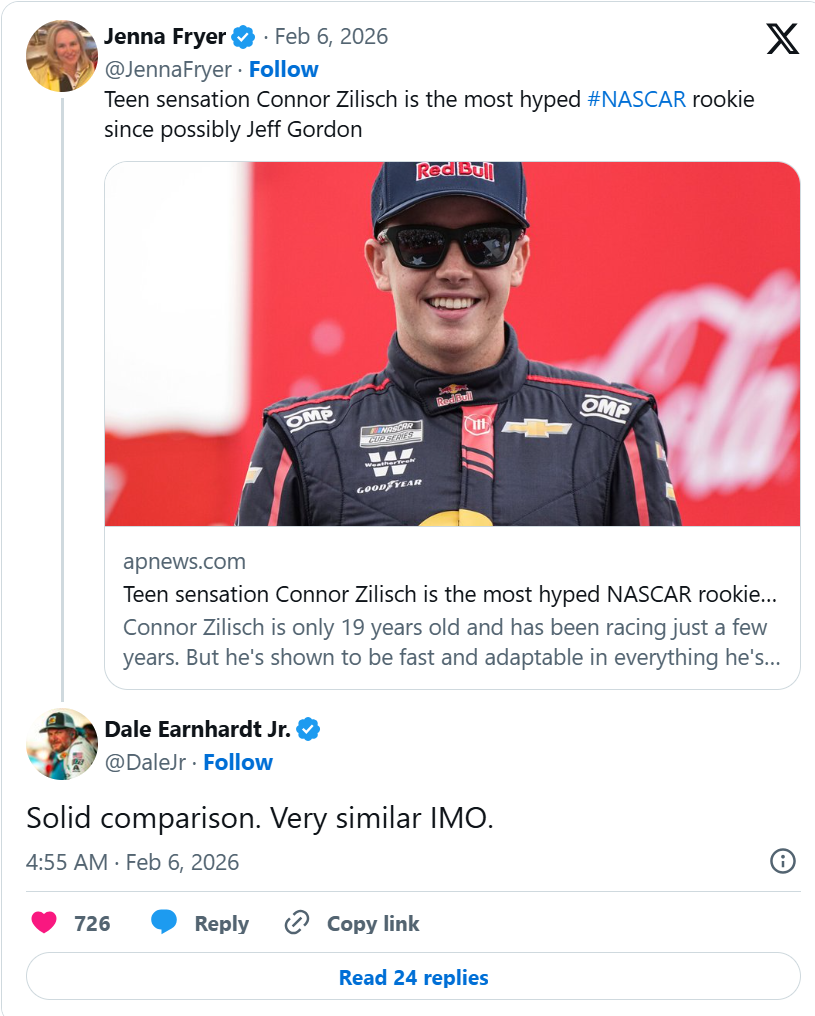Follow Jenna Fryer
The image size is (815, 1016).
coord(283,69)
